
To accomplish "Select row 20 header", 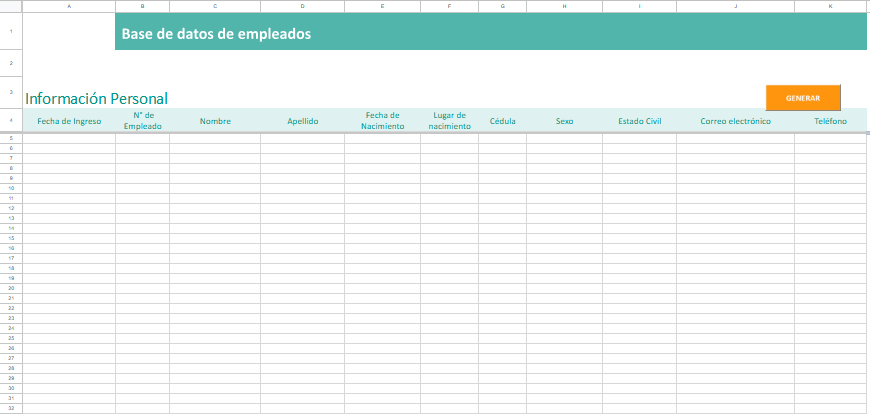I will (11, 288).
